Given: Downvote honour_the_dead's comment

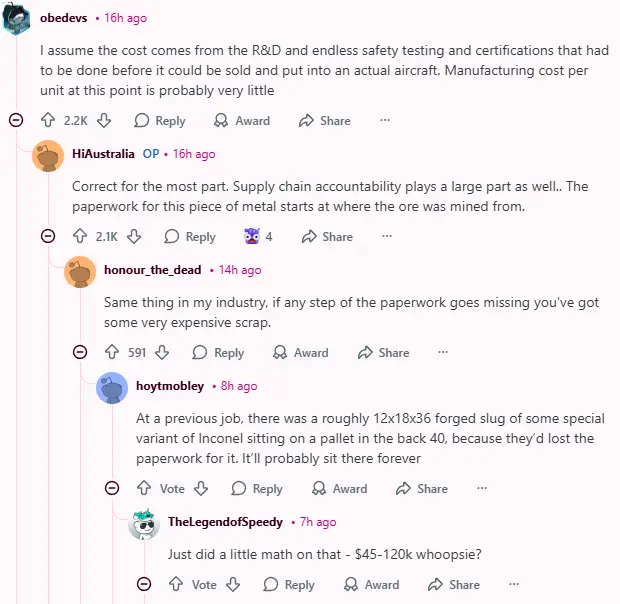Looking at the screenshot, I should point(163,353).
